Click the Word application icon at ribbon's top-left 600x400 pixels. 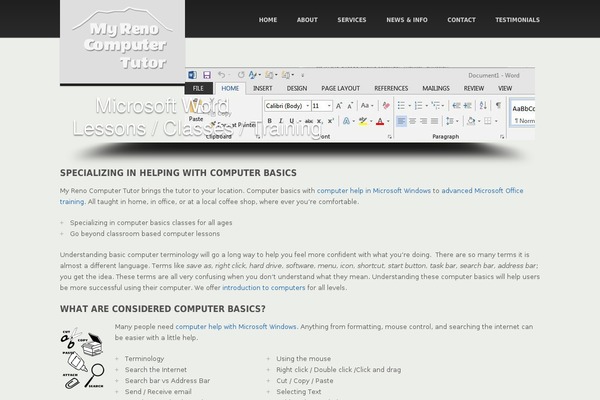(x=192, y=75)
